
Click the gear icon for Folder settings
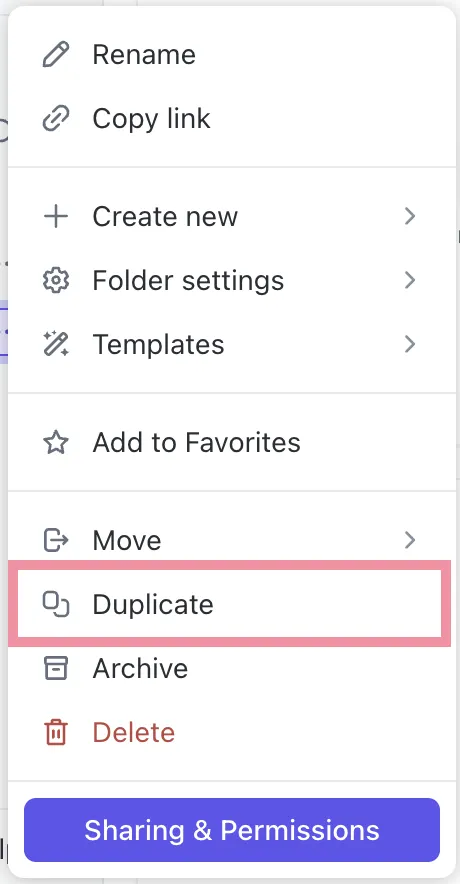click(x=56, y=280)
